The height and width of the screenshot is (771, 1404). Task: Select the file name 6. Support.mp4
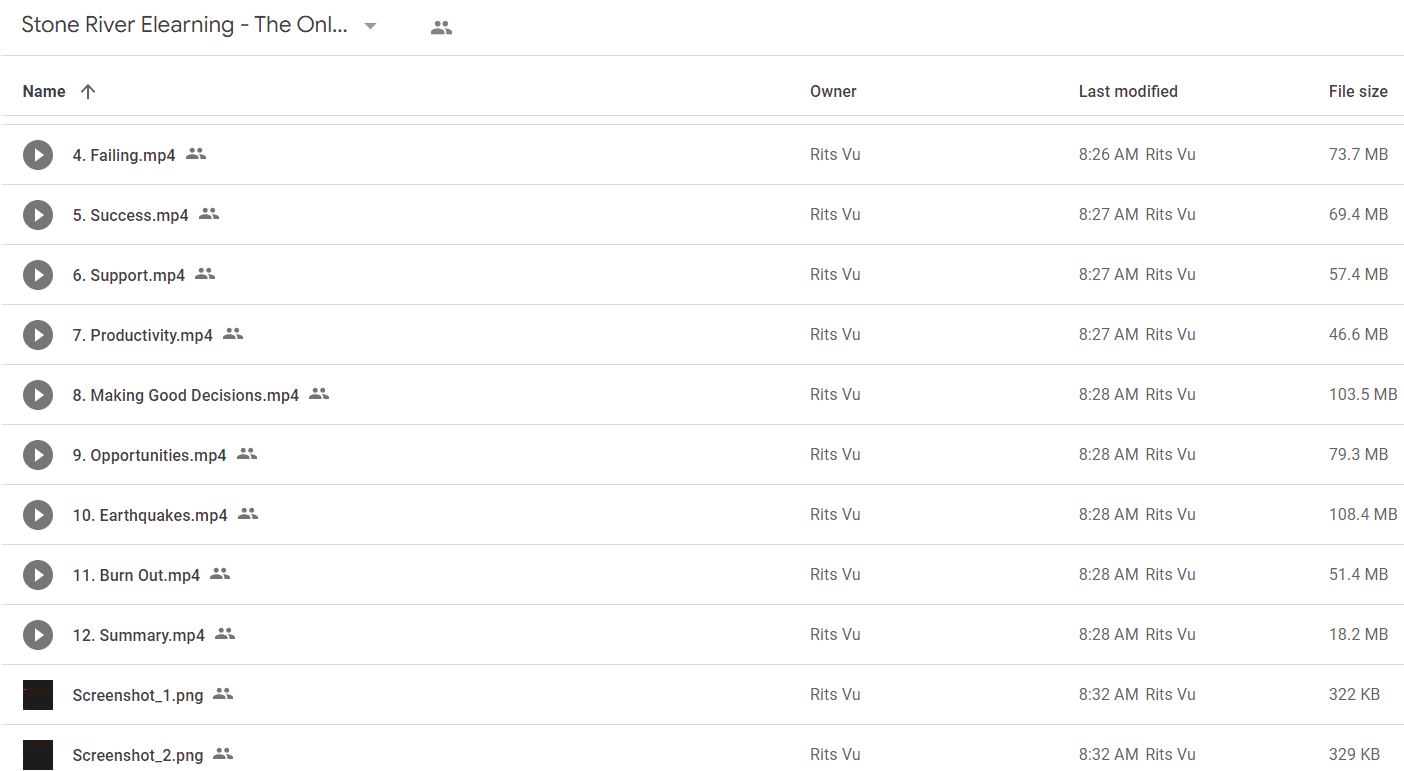pos(129,275)
